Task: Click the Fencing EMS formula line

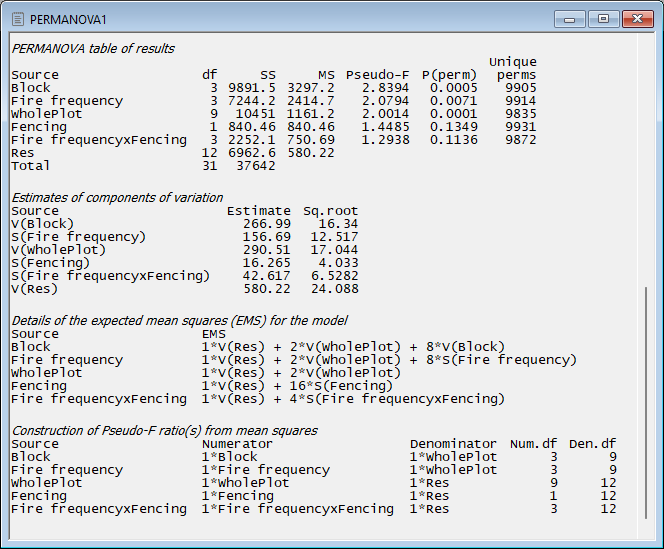Action: (297, 386)
